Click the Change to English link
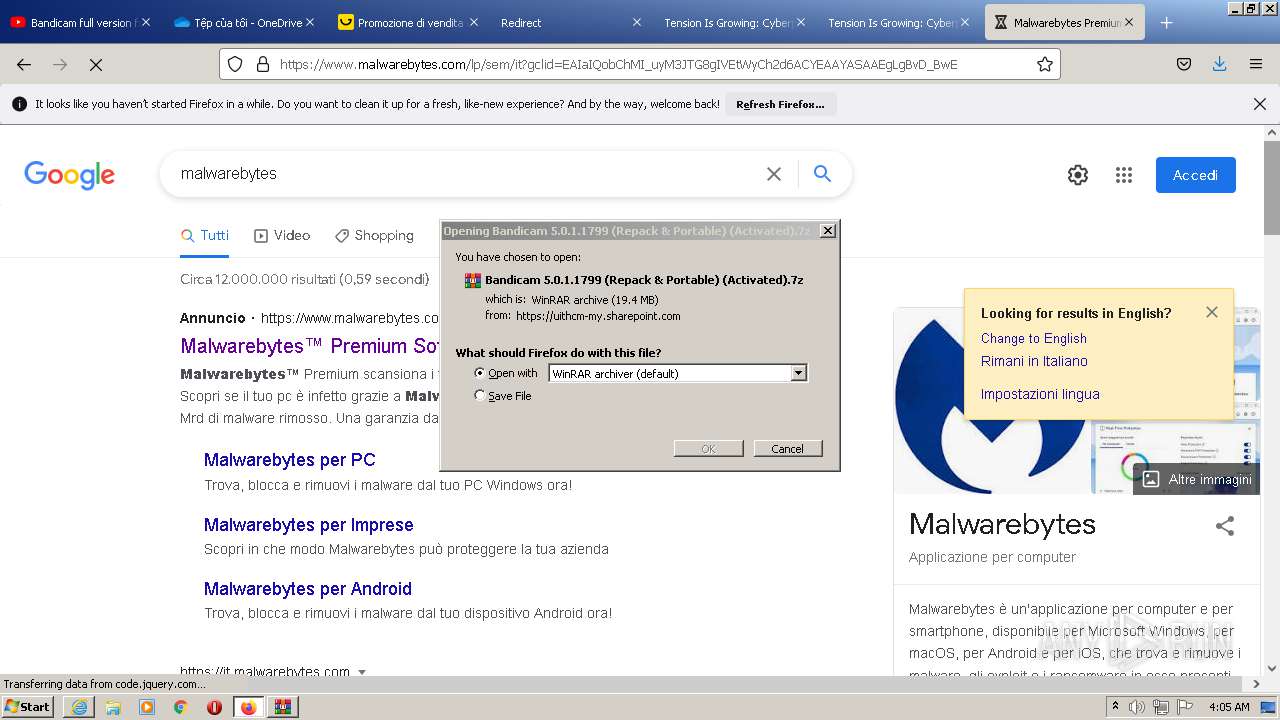The width and height of the screenshot is (1280, 720). tap(1034, 339)
